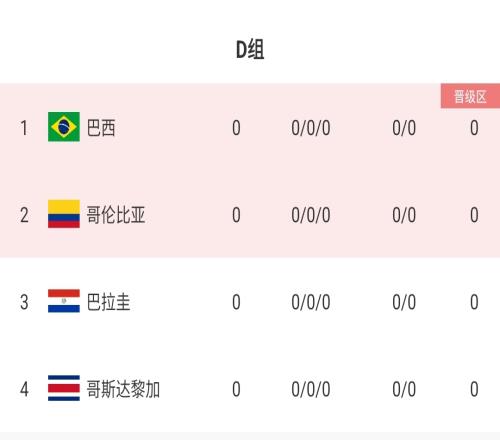Select rank number 3 in standings
The width and height of the screenshot is (500, 440).
24,302
